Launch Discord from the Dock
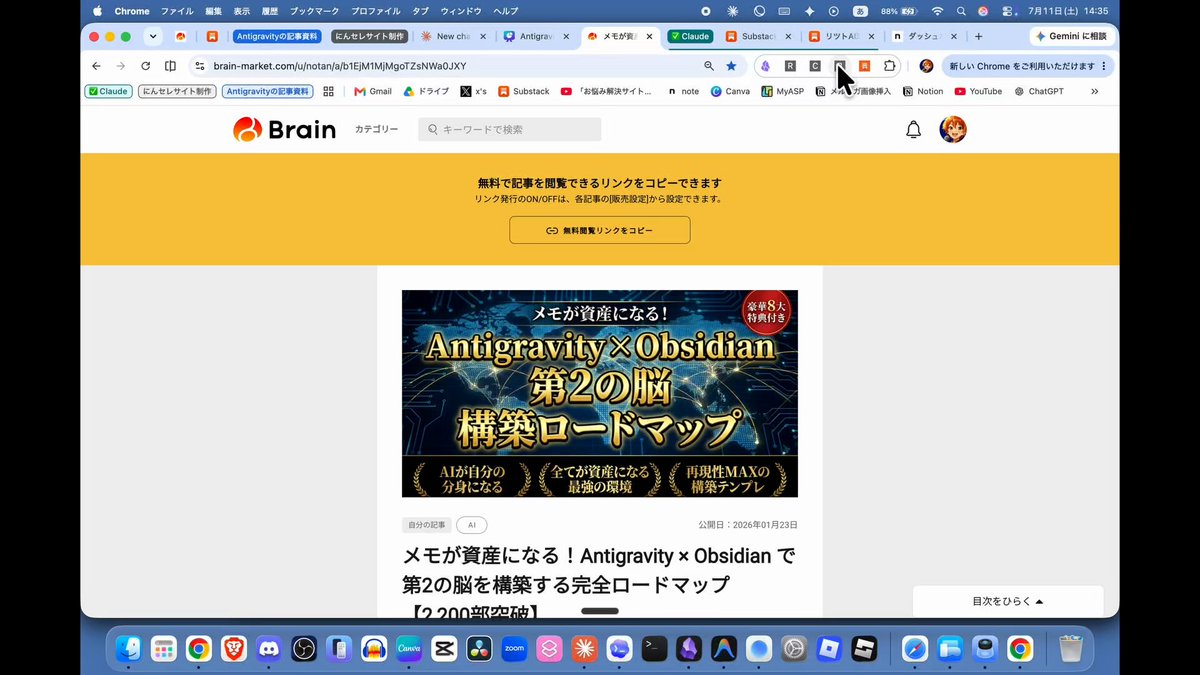 click(x=268, y=649)
